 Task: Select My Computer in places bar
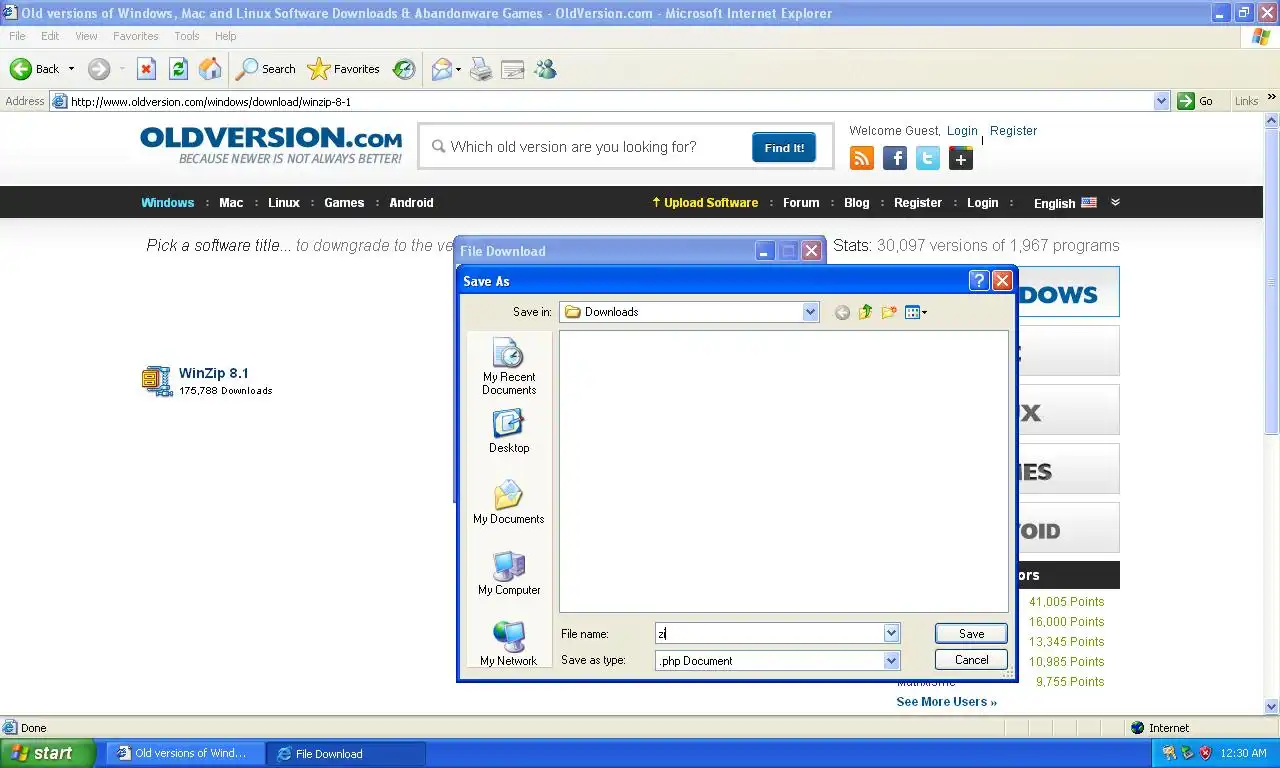pos(509,573)
